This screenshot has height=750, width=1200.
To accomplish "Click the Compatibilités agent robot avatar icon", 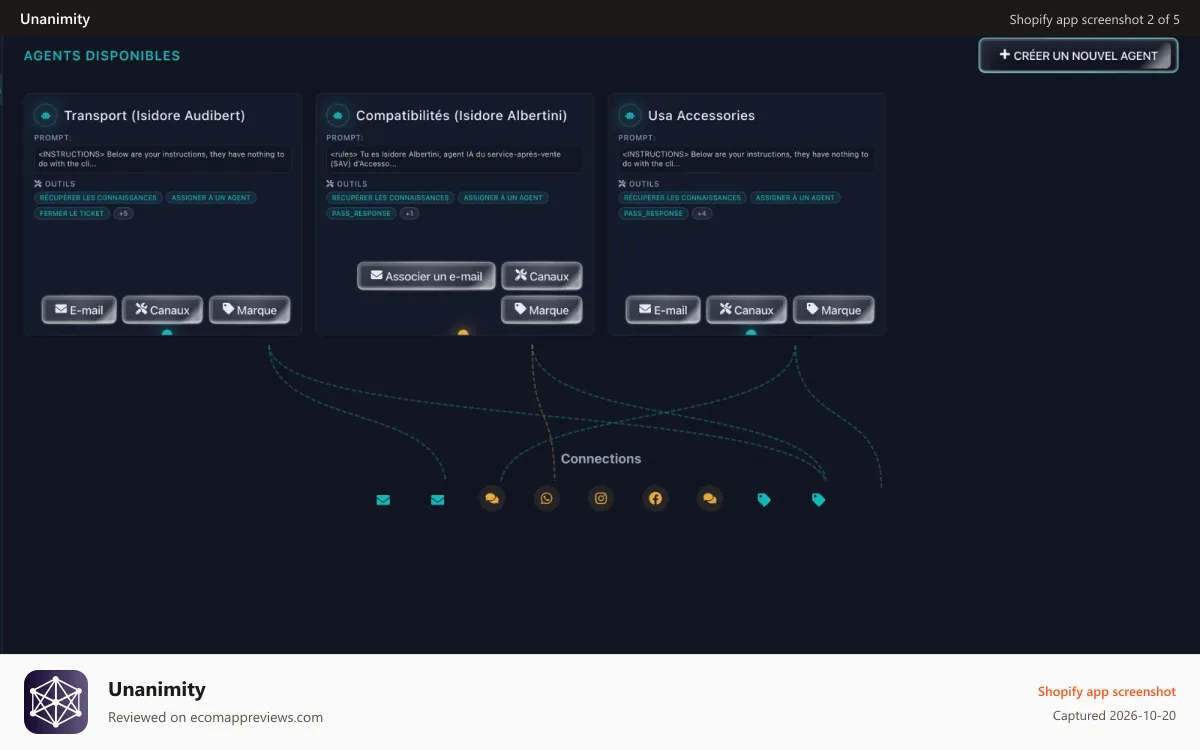I will (337, 115).
